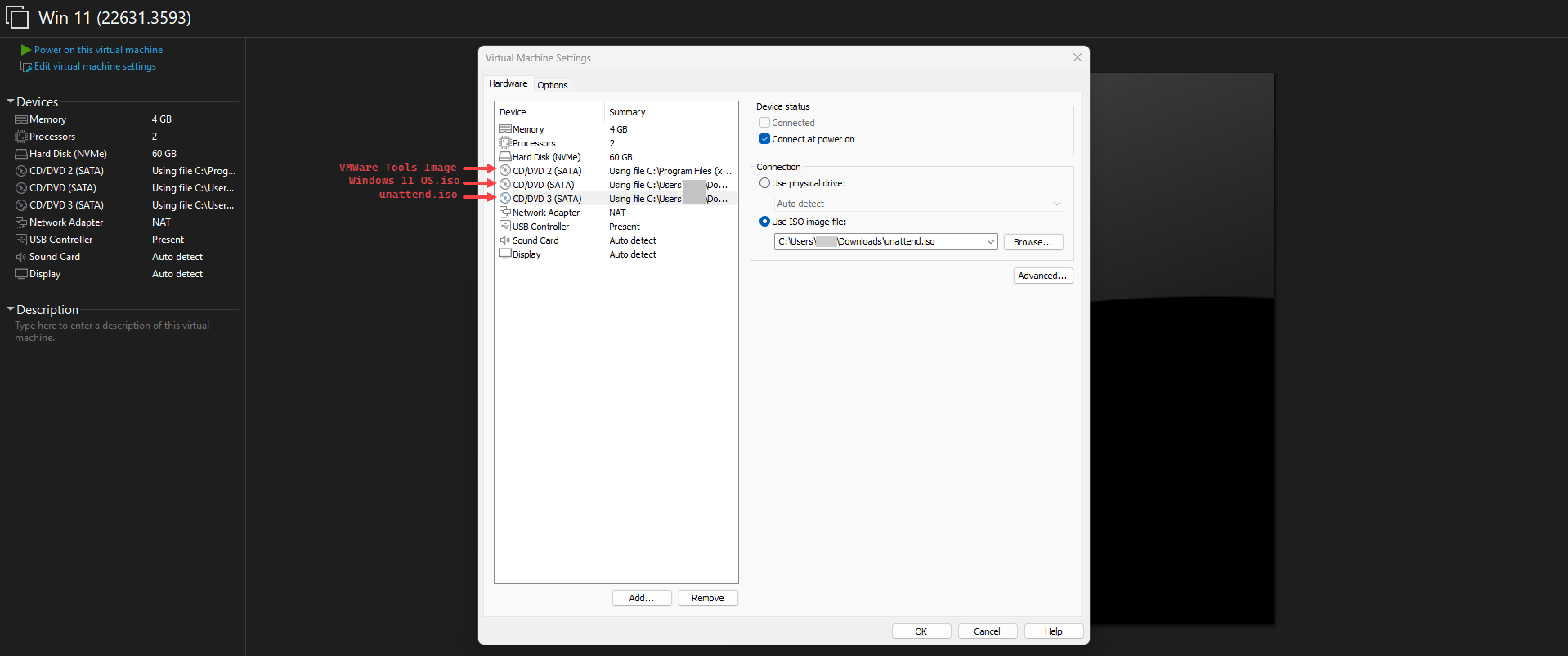
Task: Collapse the Description section in the sidebar
Action: pyautogui.click(x=11, y=309)
